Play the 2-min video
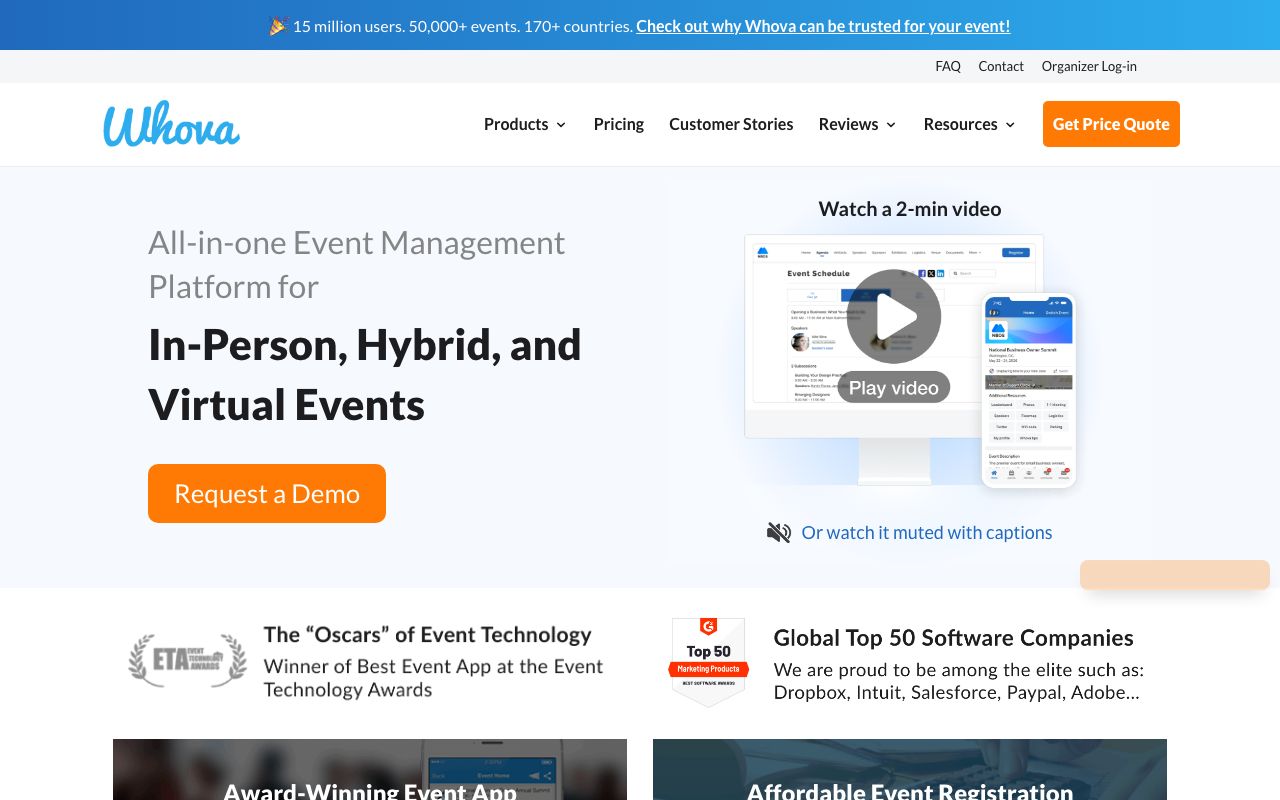The image size is (1280, 800). (893, 316)
